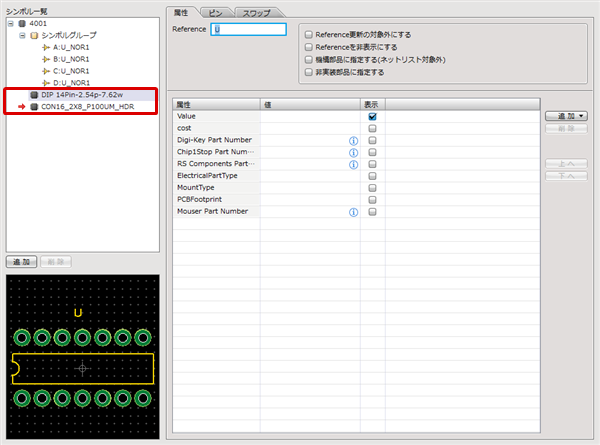
Task: Click the 属性 column header
Action: pyautogui.click(x=217, y=104)
